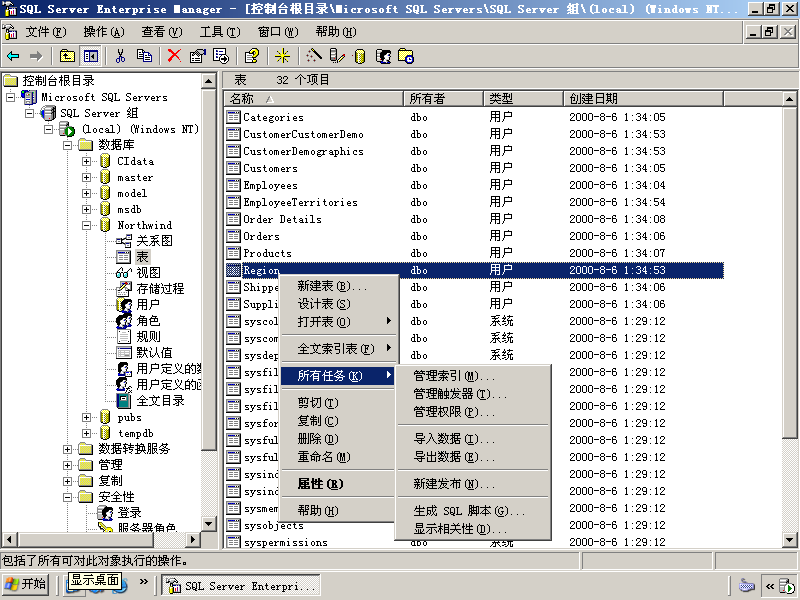Viewport: 800px width, 600px height.
Task: Click the Register server toolbar icon
Action: (x=337, y=56)
